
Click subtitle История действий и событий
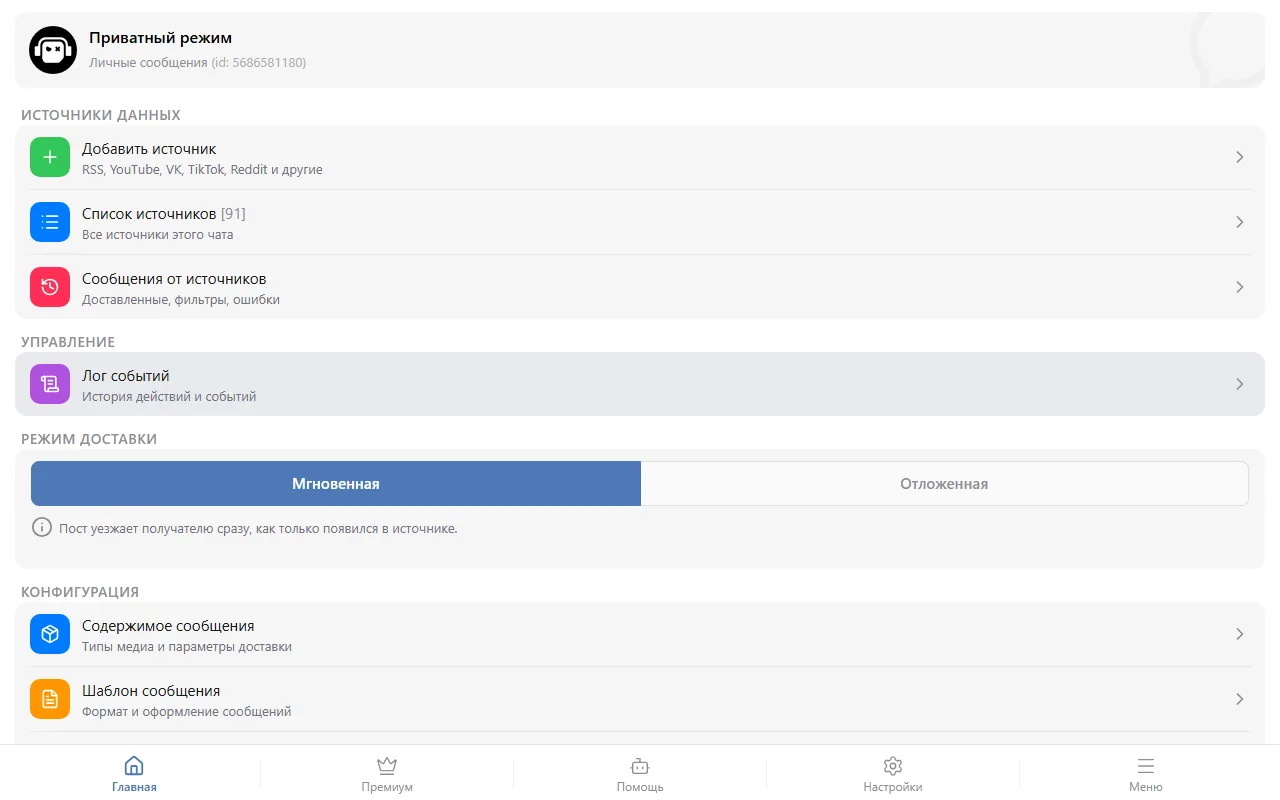(169, 397)
